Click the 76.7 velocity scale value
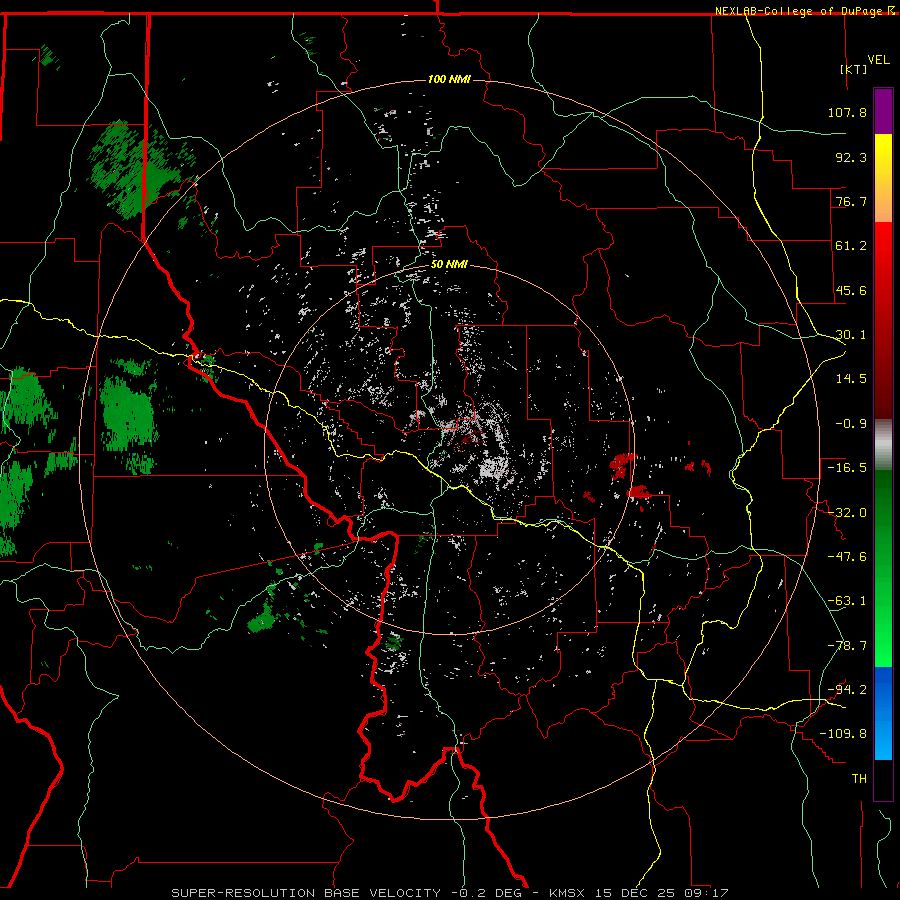This screenshot has height=900, width=900. click(x=851, y=201)
